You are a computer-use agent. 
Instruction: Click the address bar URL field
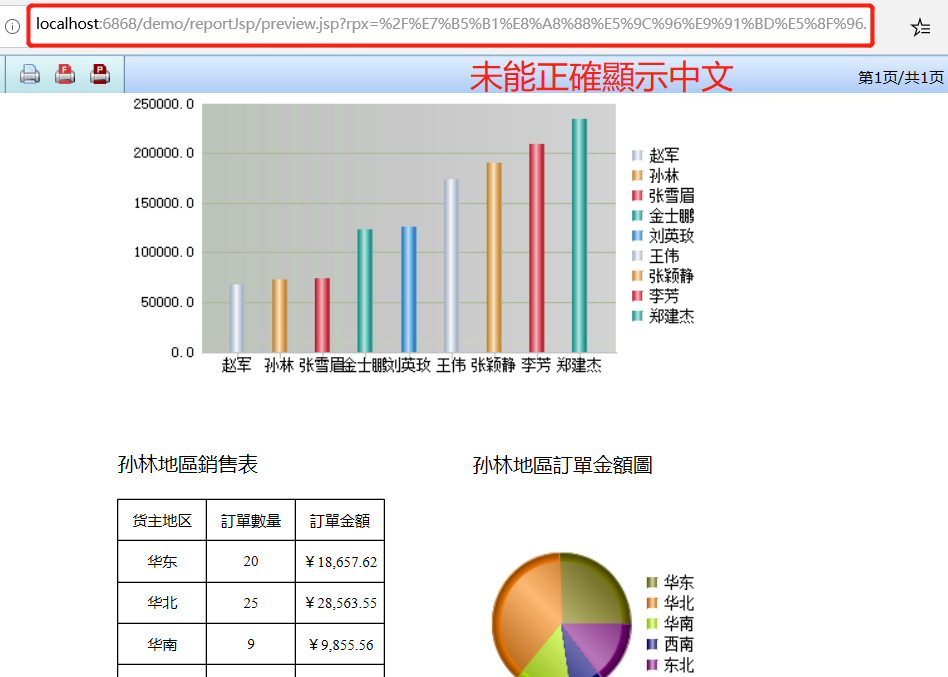pyautogui.click(x=450, y=24)
